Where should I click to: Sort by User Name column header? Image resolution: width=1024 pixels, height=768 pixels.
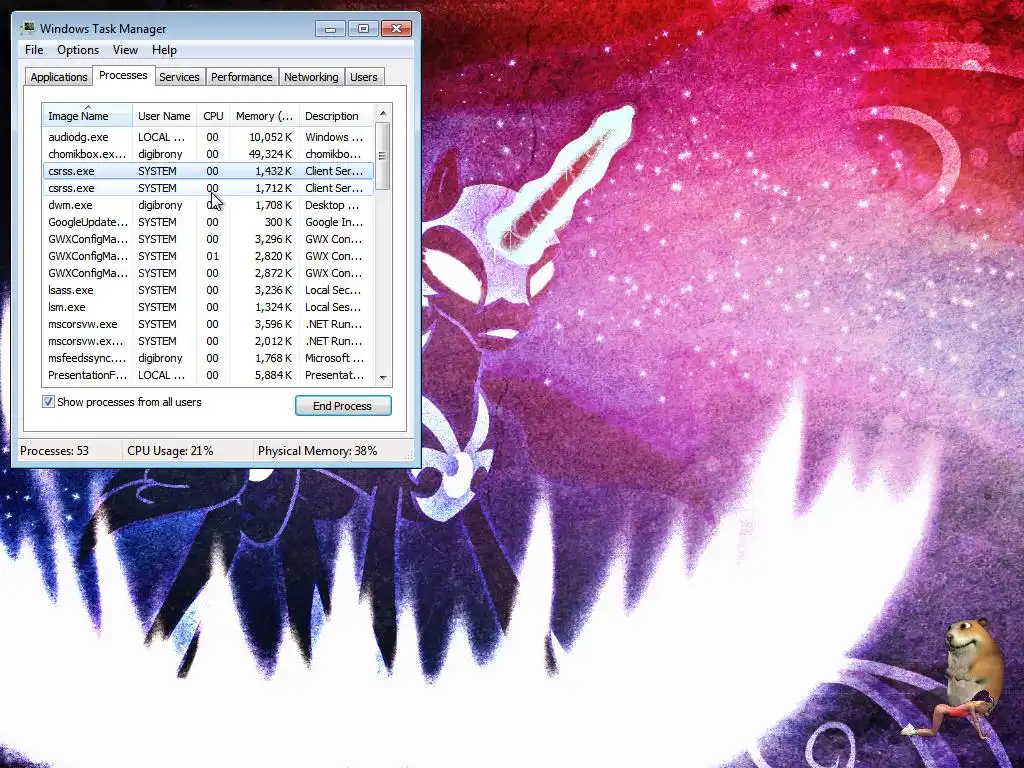point(165,116)
